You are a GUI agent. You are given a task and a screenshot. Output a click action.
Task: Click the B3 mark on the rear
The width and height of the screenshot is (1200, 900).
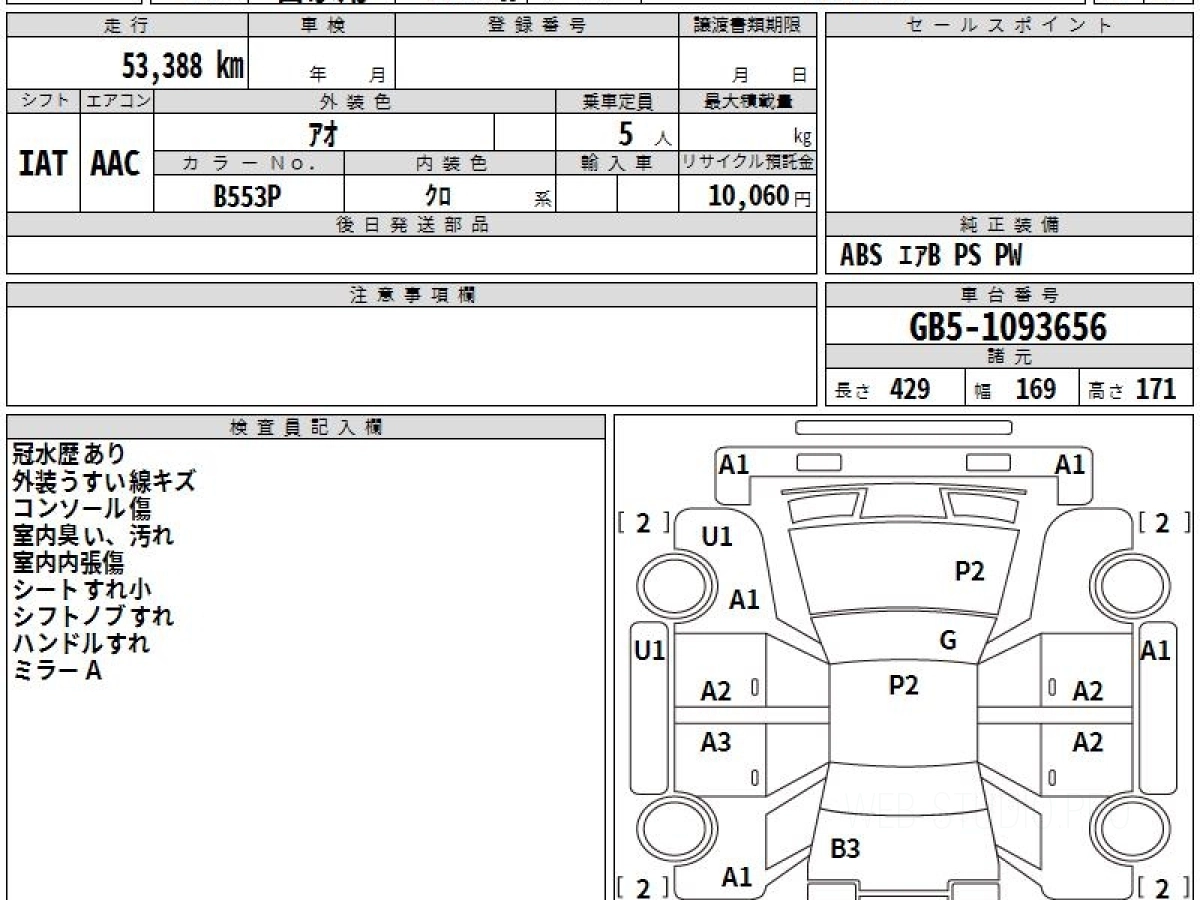pyautogui.click(x=845, y=849)
